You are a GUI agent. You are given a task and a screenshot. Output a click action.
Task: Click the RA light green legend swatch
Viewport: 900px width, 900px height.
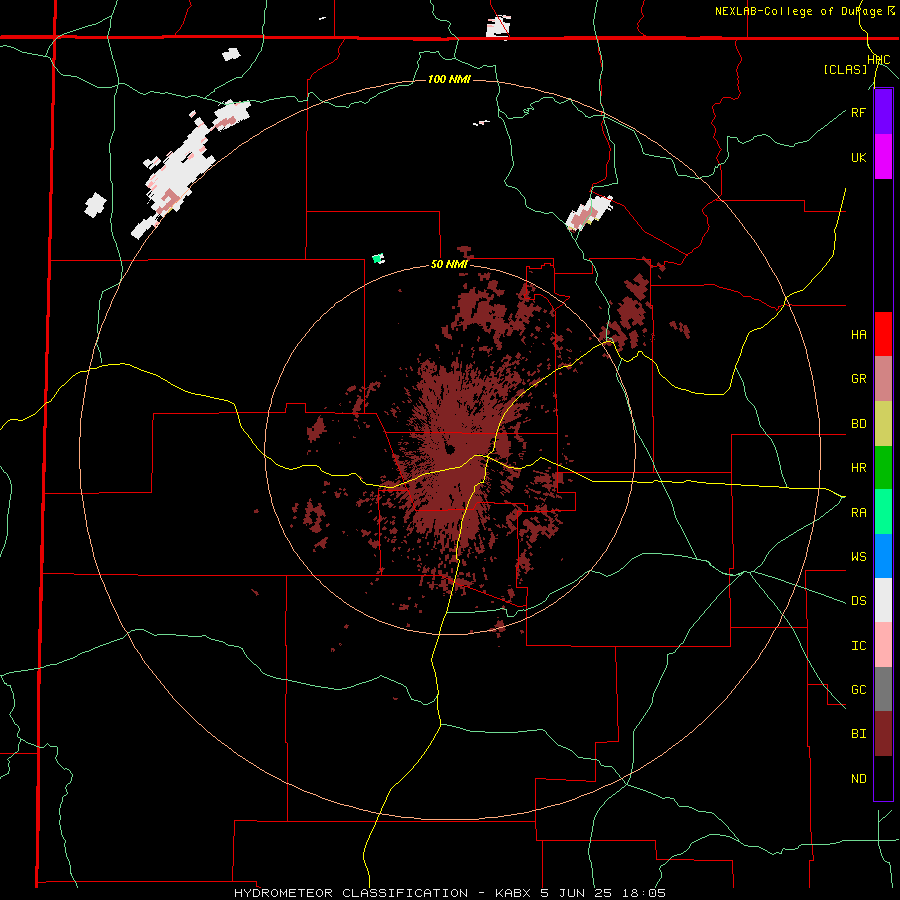[883, 512]
